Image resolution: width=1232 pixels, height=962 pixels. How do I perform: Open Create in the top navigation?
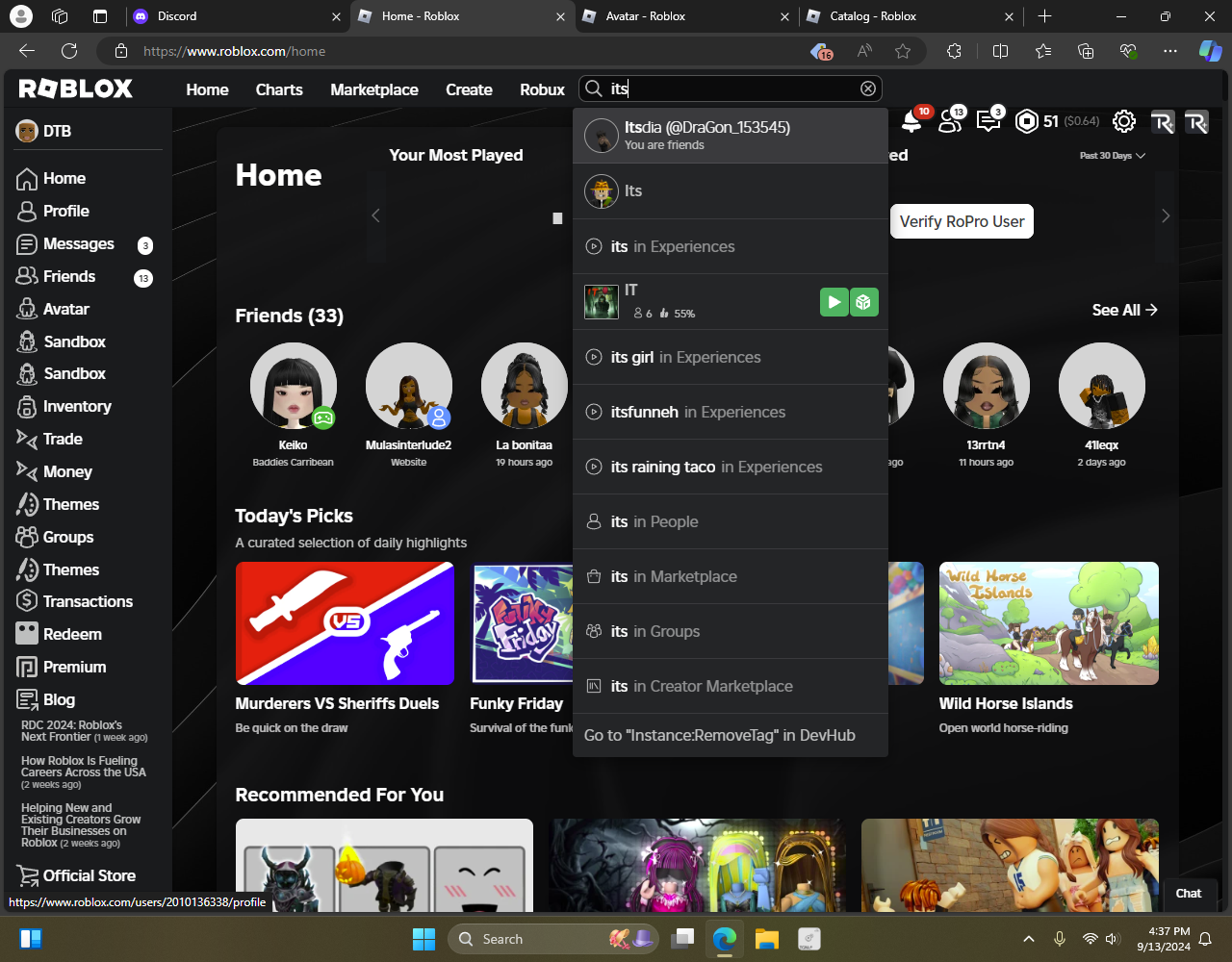(469, 89)
